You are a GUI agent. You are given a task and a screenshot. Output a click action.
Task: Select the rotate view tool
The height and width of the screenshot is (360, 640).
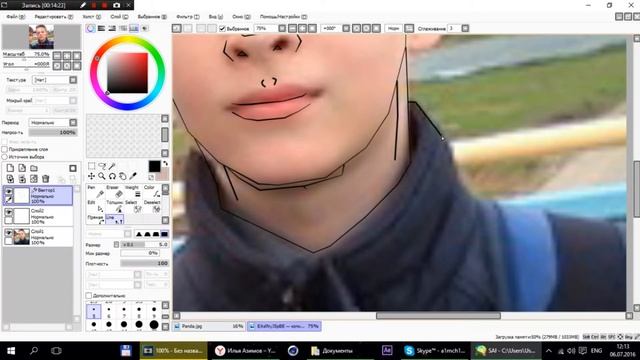pos(112,176)
